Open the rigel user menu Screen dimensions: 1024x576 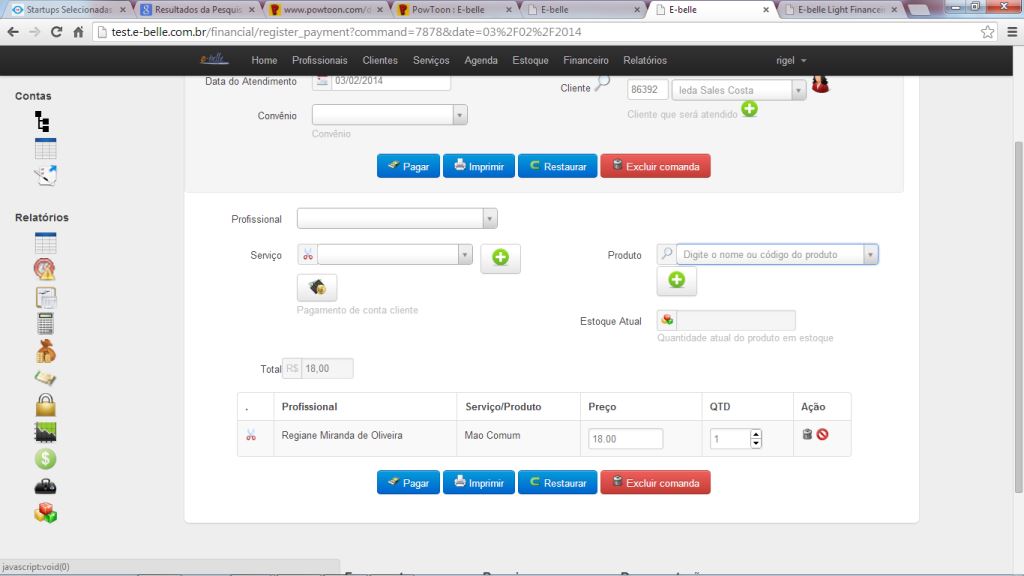click(x=791, y=60)
